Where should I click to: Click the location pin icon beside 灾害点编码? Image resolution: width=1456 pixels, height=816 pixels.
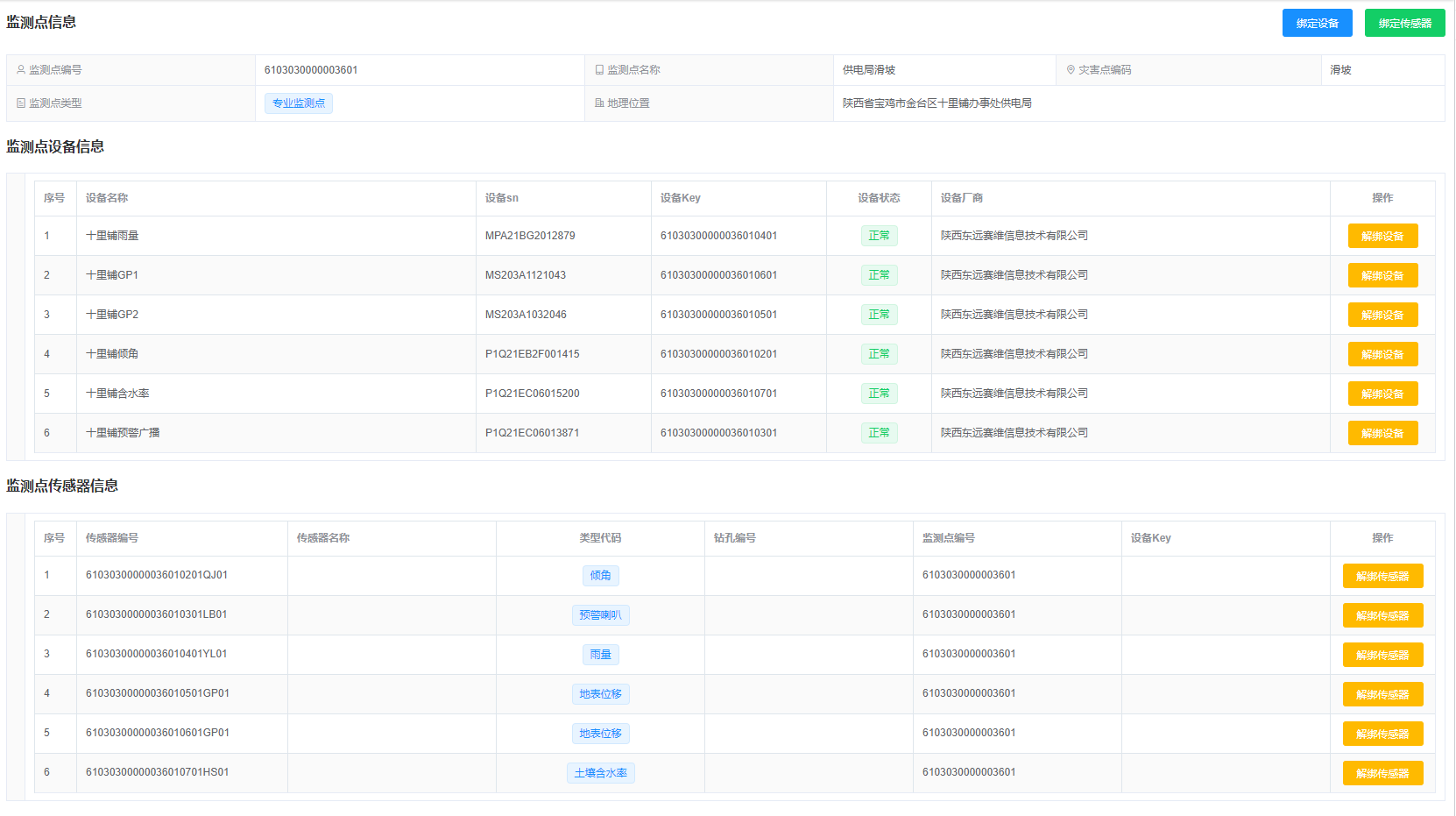1071,69
